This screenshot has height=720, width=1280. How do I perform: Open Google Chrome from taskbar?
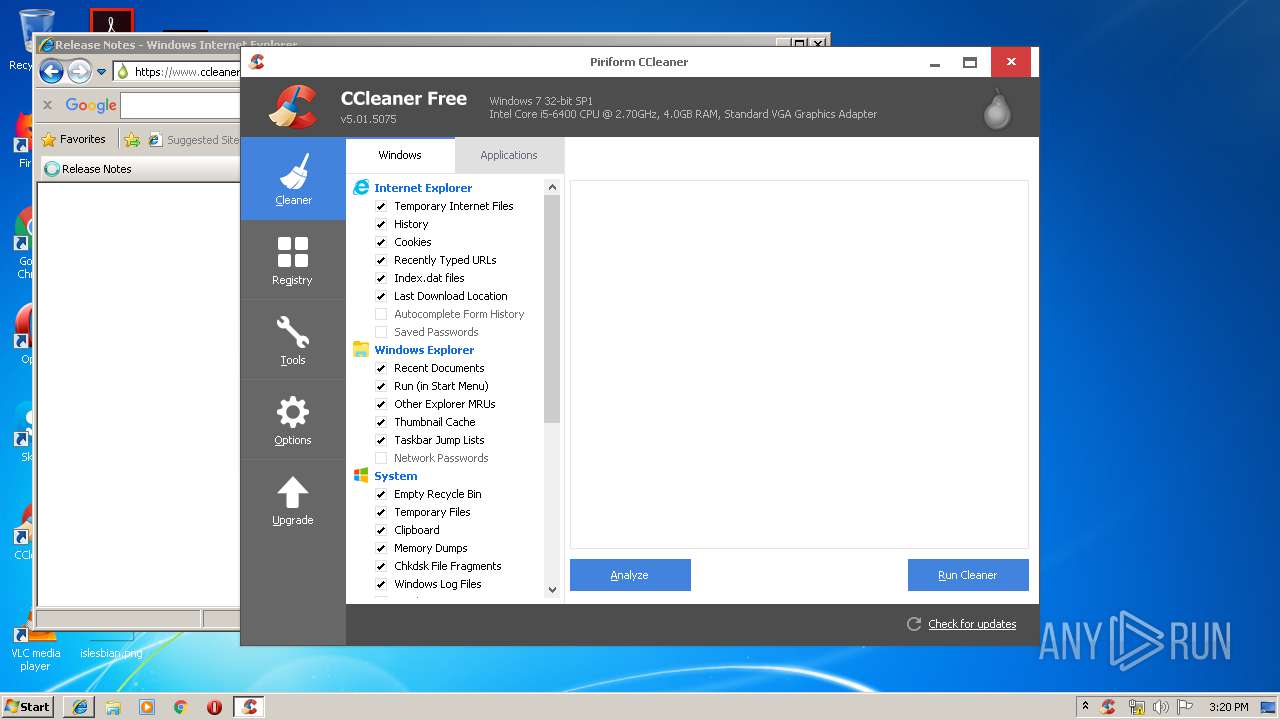tap(180, 707)
